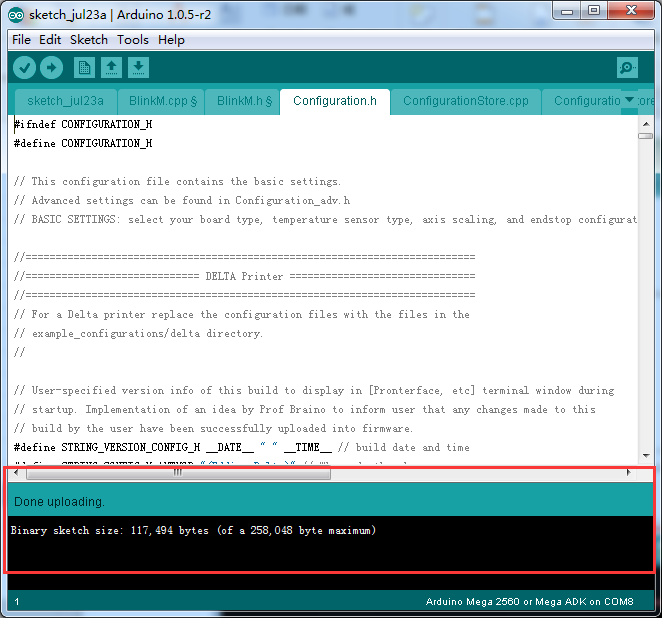Minimize the Arduino window
Image resolution: width=662 pixels, height=618 pixels.
[x=567, y=11]
